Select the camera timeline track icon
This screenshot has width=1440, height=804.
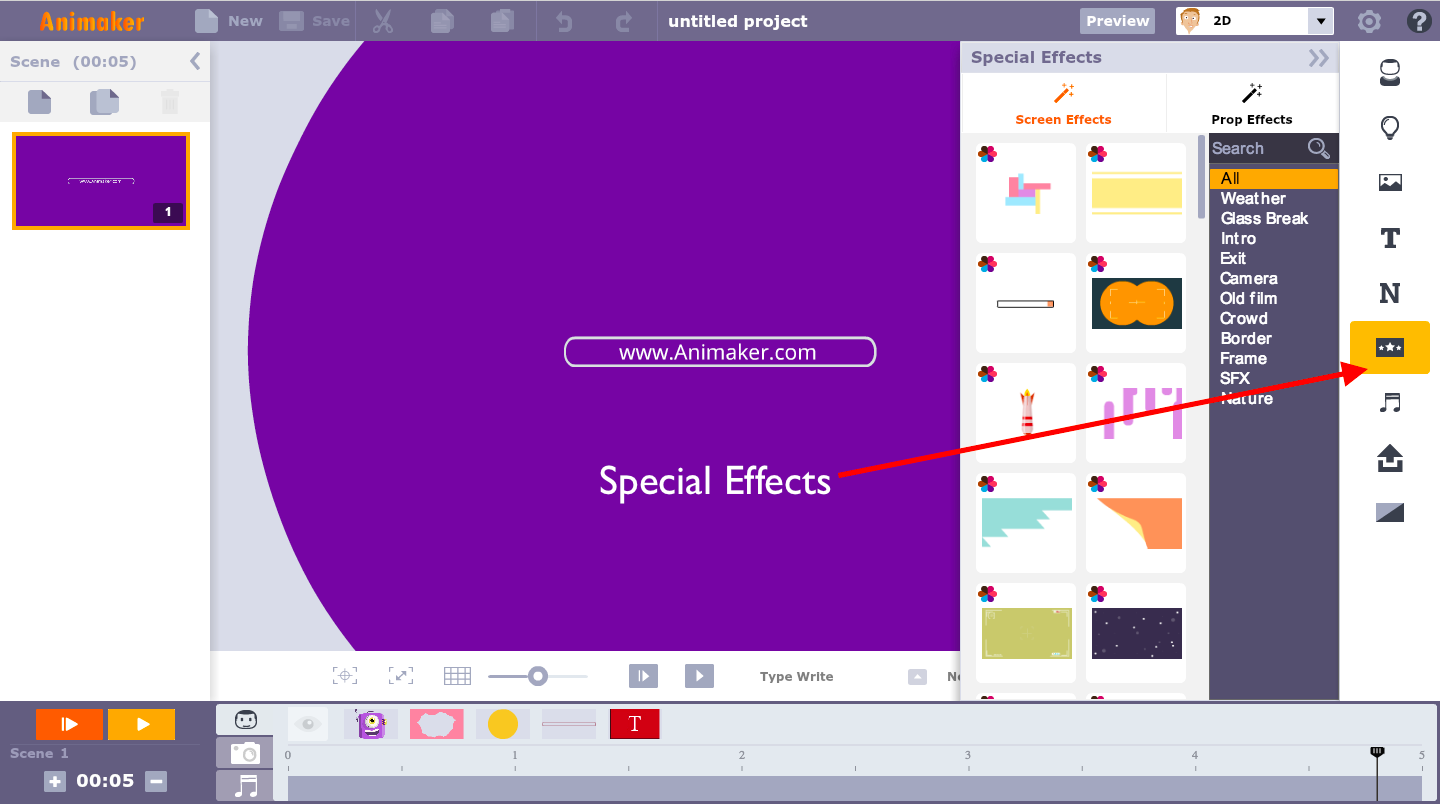pos(245,753)
